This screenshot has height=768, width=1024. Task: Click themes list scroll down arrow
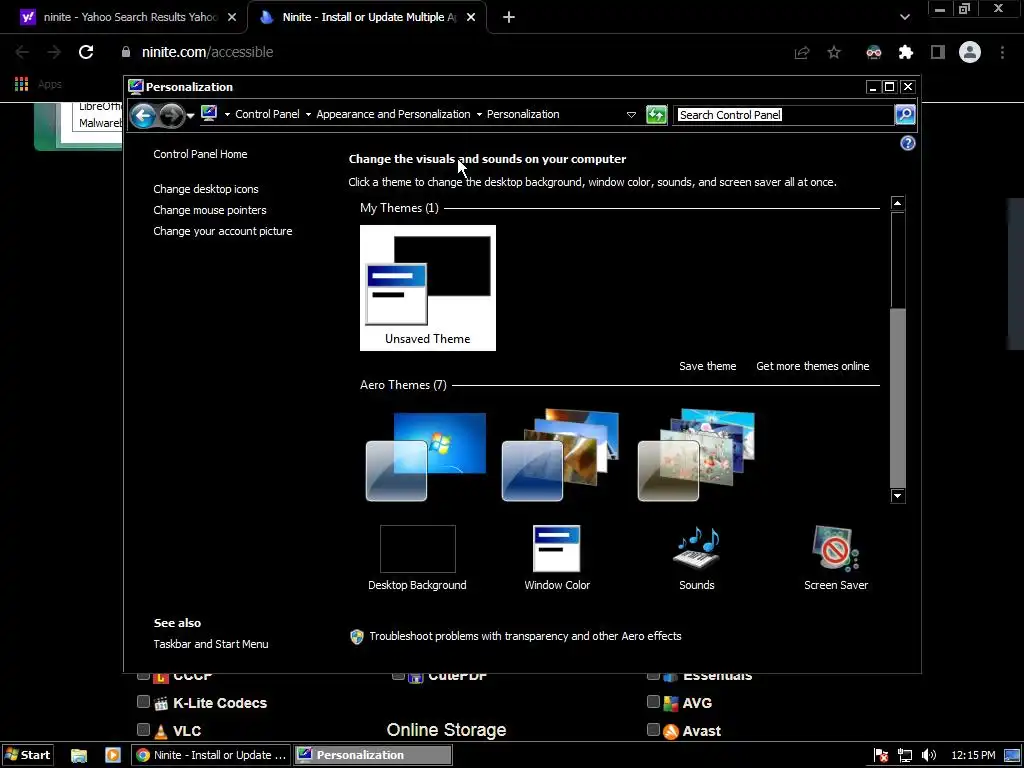(x=897, y=496)
